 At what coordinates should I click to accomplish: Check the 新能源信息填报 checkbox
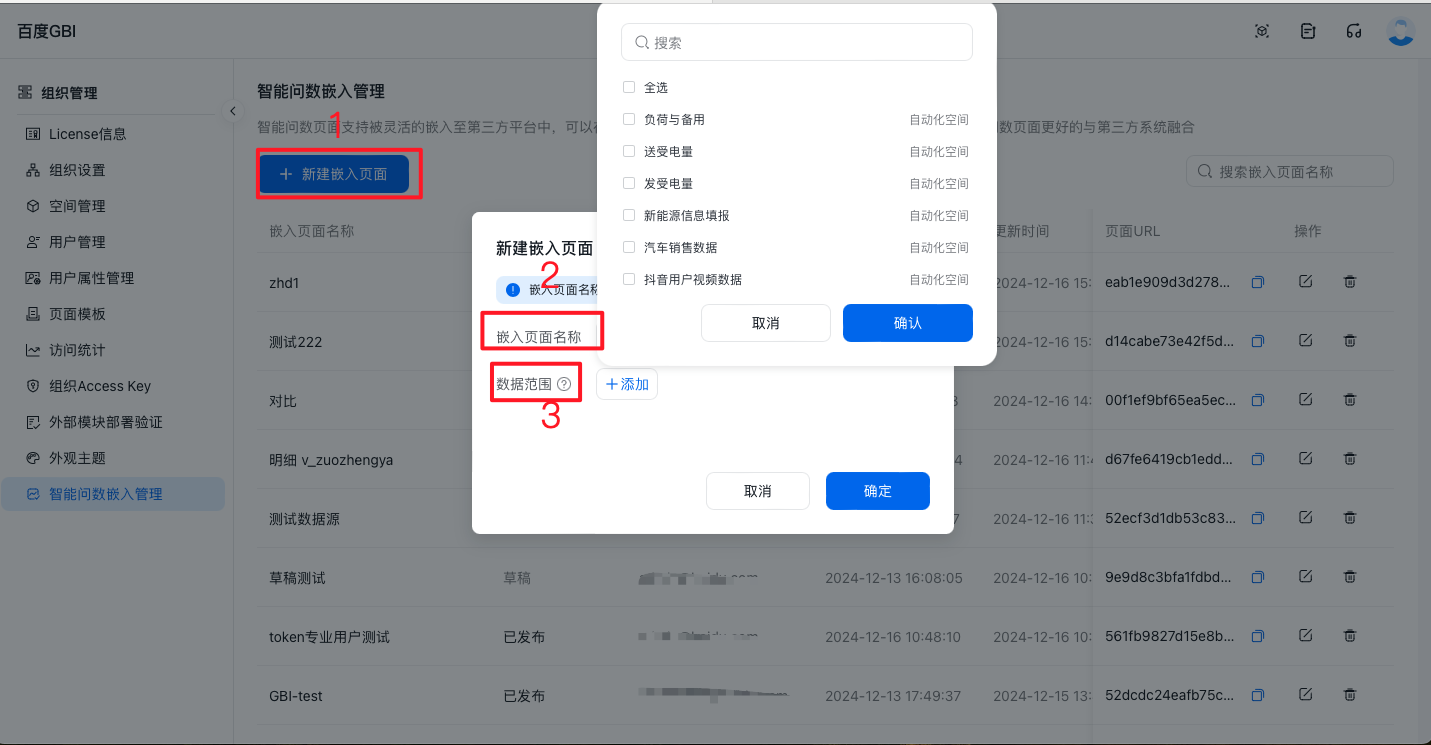pyautogui.click(x=629, y=215)
